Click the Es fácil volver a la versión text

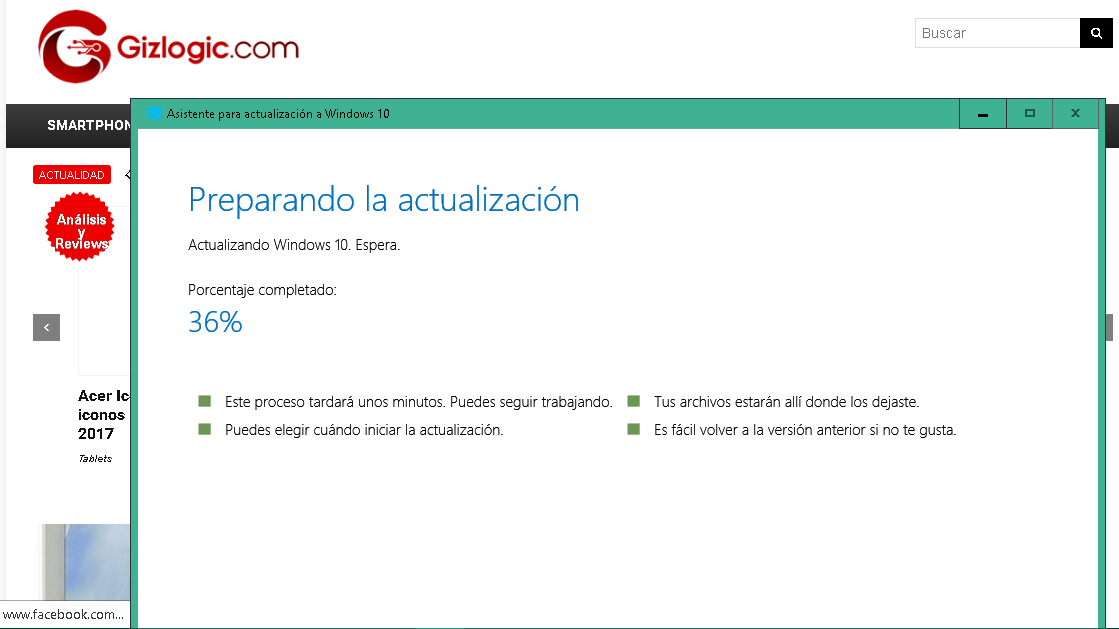[x=805, y=430]
